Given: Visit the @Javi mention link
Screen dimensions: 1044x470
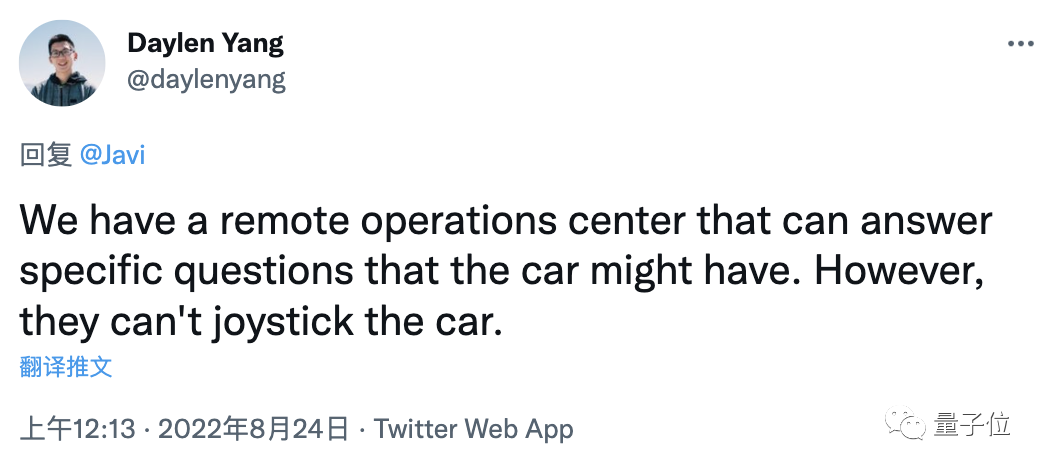Looking at the screenshot, I should click(112, 155).
